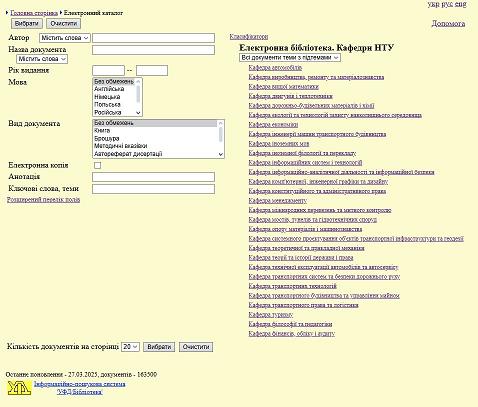The width and height of the screenshot is (478, 407).
Task: Open Кафедра теоретичної та прикладної механіки link
Action: tap(306, 248)
